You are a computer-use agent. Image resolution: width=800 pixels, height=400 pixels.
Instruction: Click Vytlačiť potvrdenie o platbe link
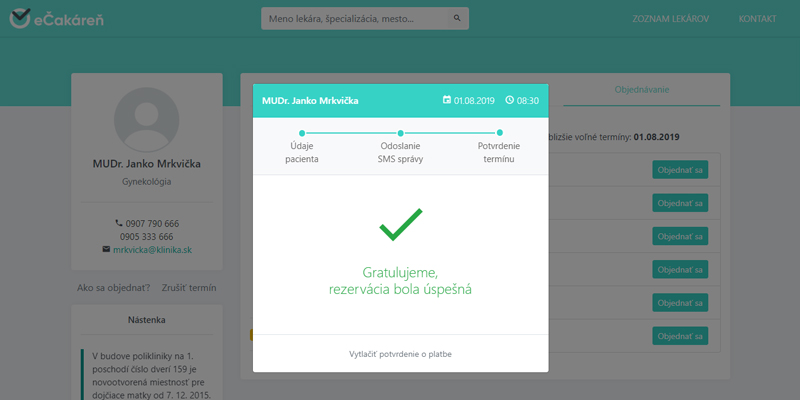tap(400, 354)
